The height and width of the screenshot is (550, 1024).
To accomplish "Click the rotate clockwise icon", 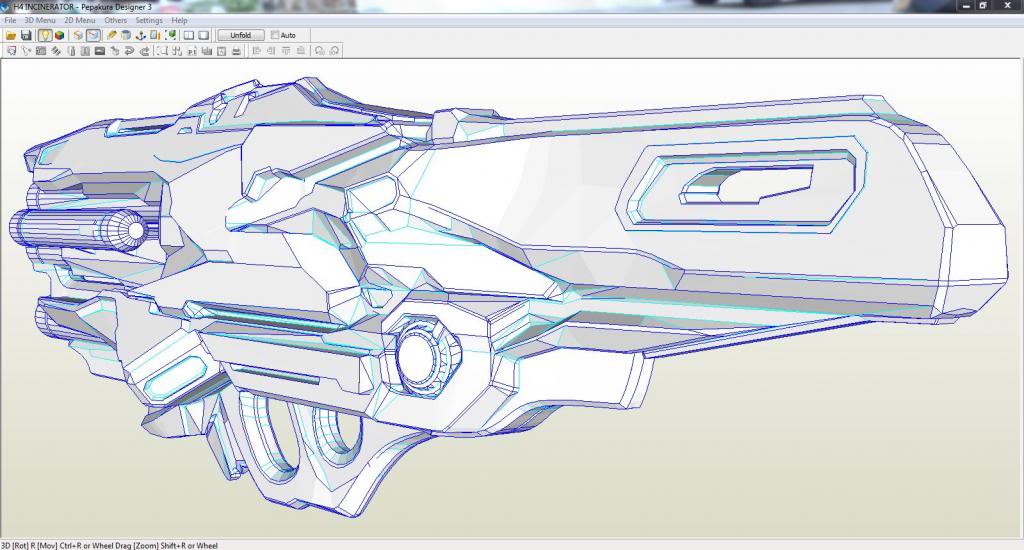I will [x=334, y=51].
